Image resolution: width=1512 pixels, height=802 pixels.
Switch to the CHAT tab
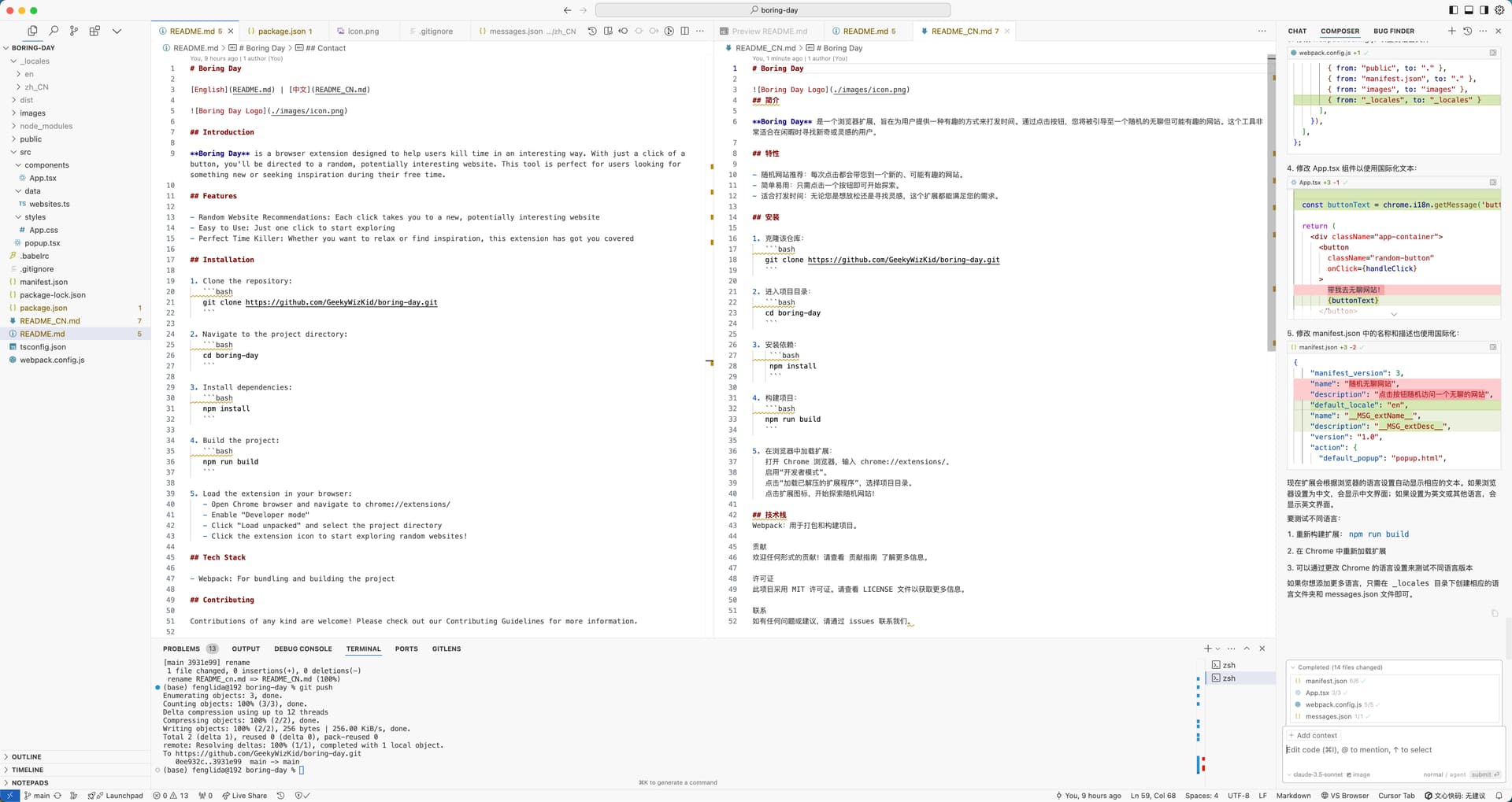click(x=1297, y=31)
